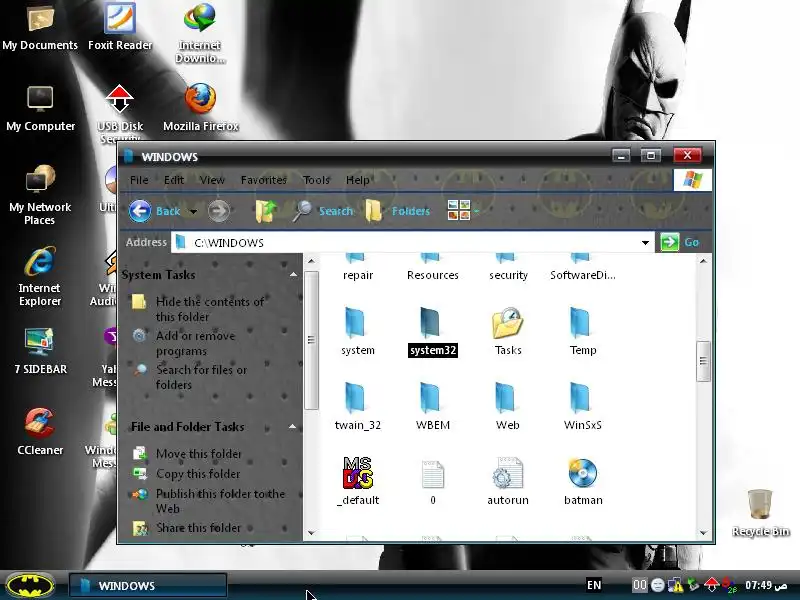The width and height of the screenshot is (800, 600).
Task: Click the task pane scroll down arrow
Action: [311, 533]
